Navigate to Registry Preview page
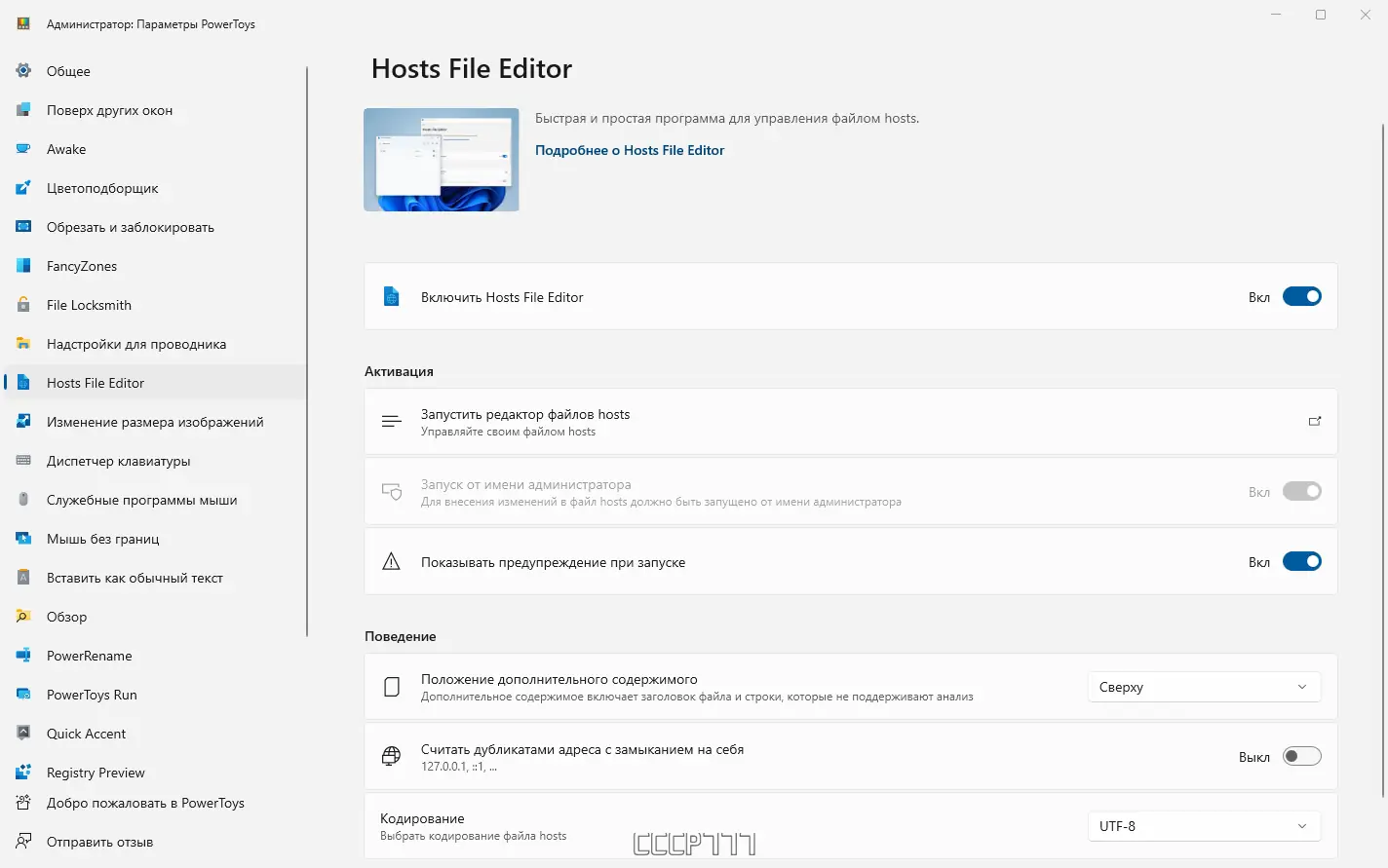The height and width of the screenshot is (868, 1388). [156, 772]
